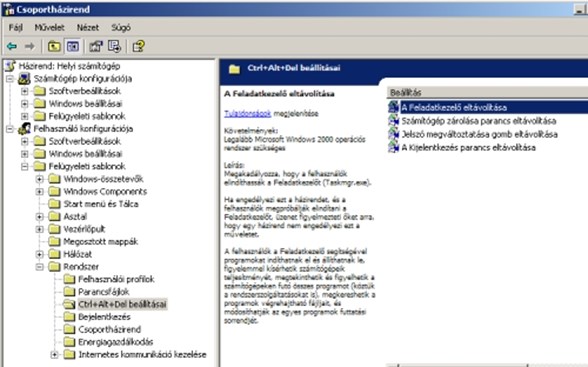Click the policy icon of A Feladatkezelő eltávolítása
This screenshot has width=588, height=367.
point(393,107)
